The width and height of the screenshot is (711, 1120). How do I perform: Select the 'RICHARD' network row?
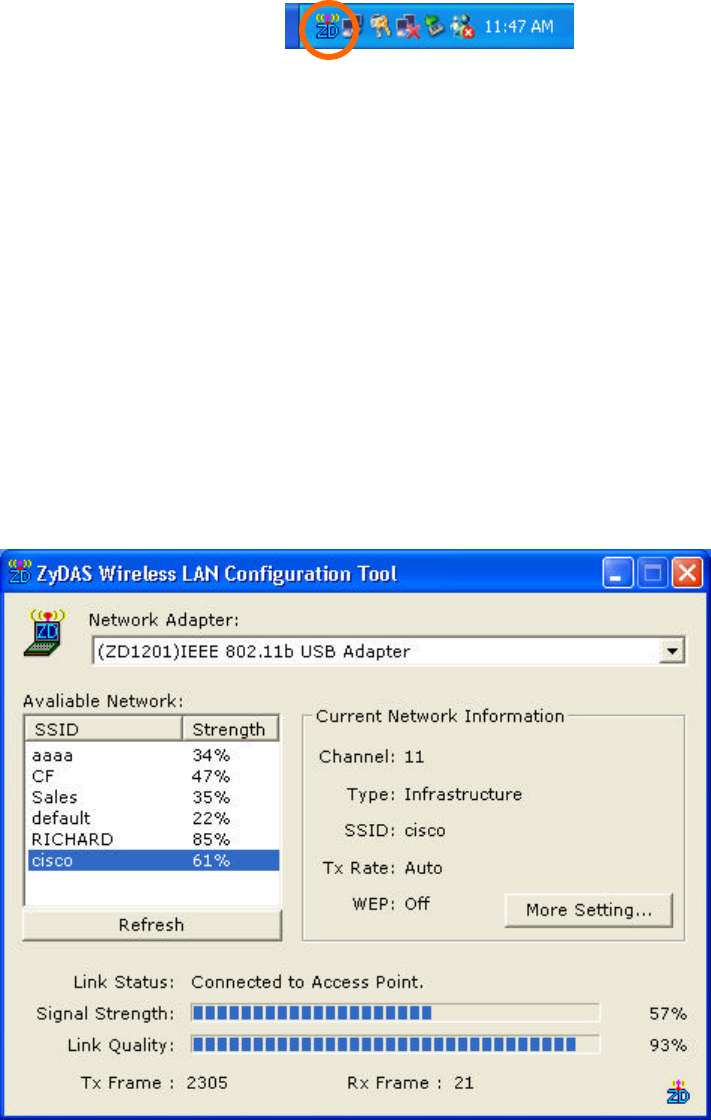pyautogui.click(x=153, y=839)
